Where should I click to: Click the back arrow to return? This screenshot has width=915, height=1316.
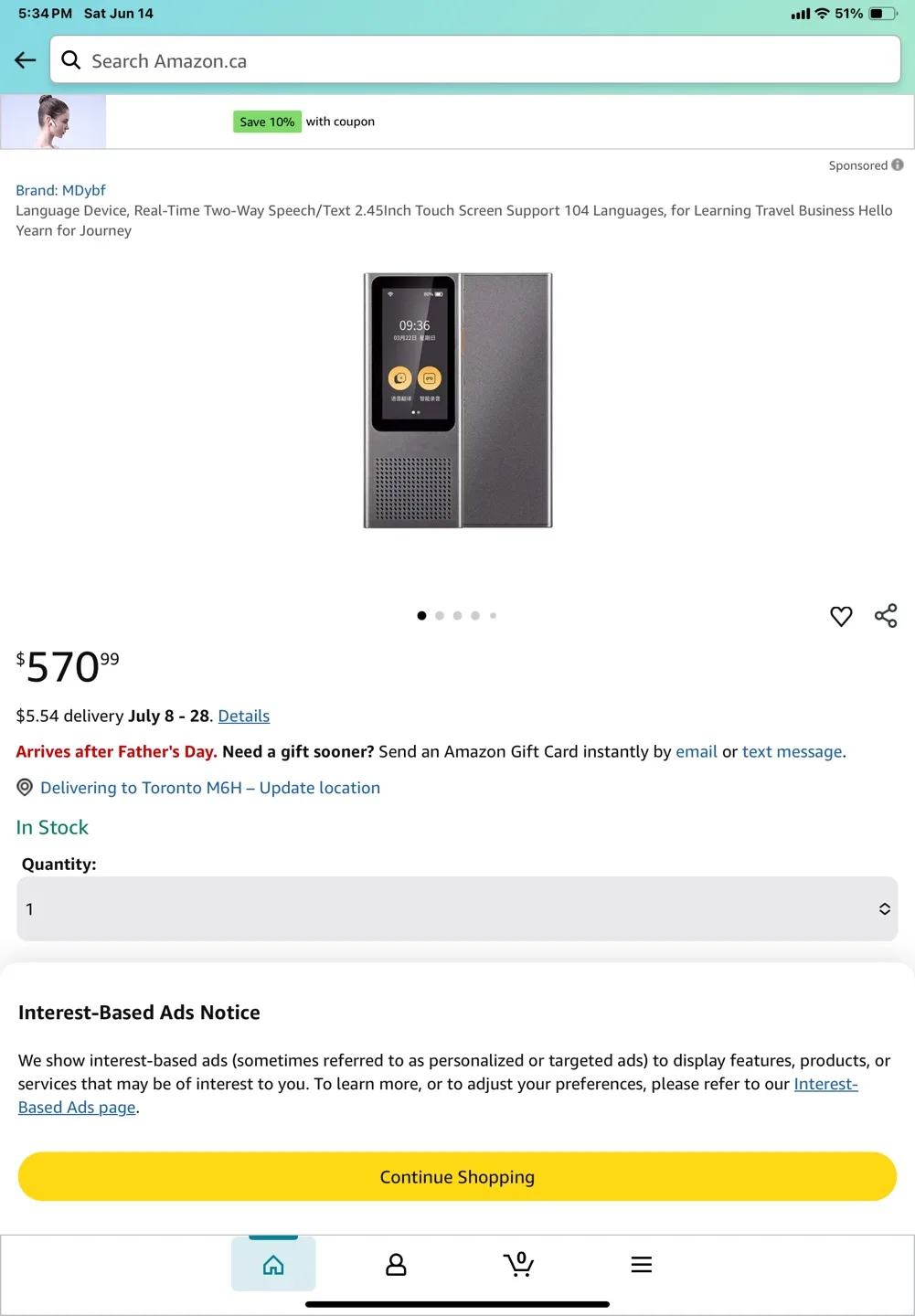point(25,59)
